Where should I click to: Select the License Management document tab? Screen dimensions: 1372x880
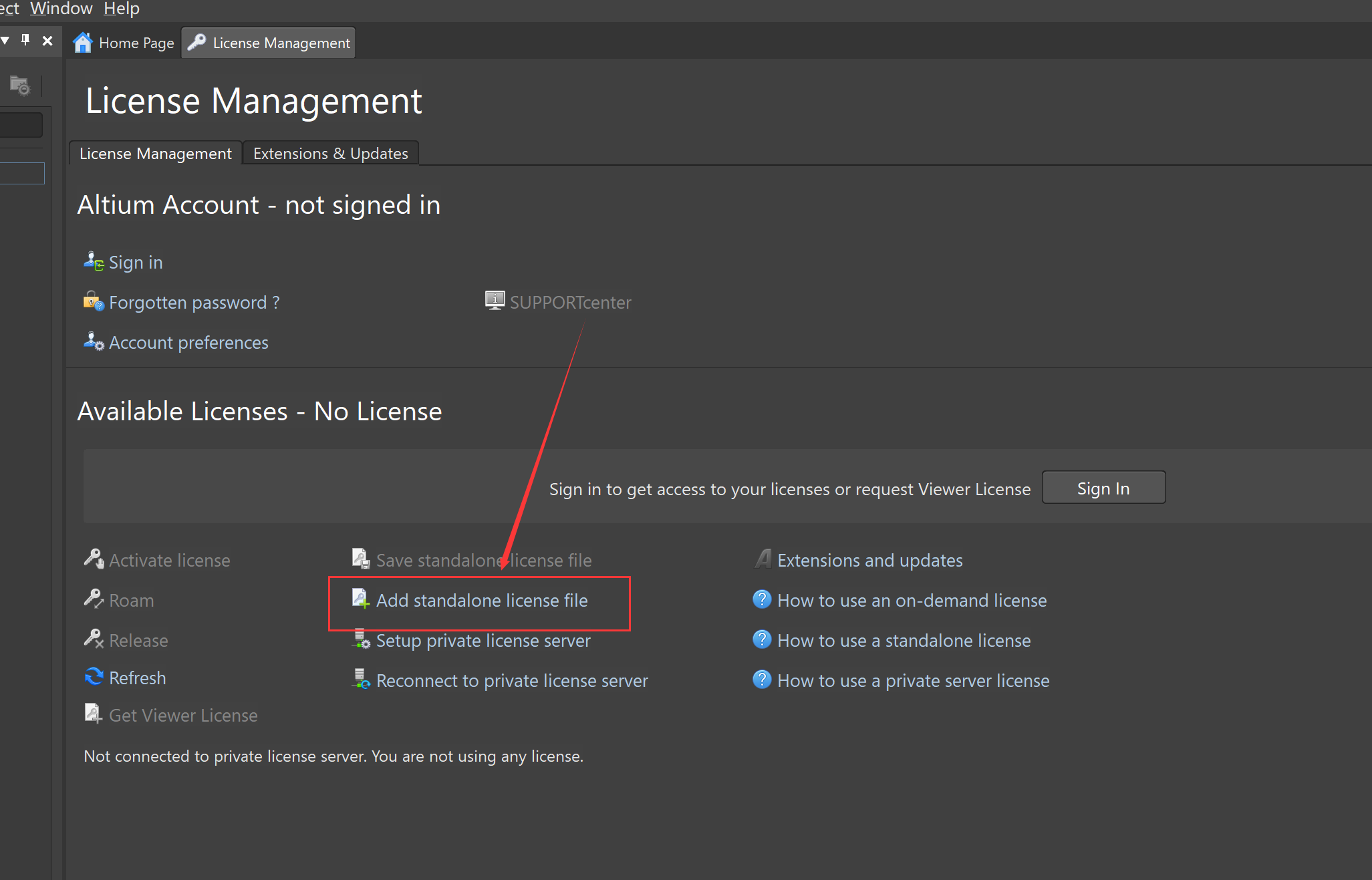(269, 43)
